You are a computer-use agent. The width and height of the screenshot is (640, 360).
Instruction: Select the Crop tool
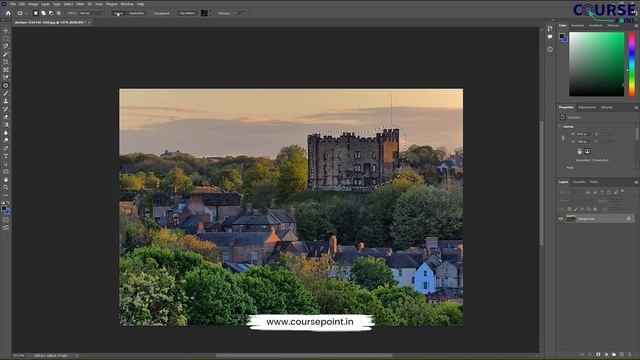6,62
